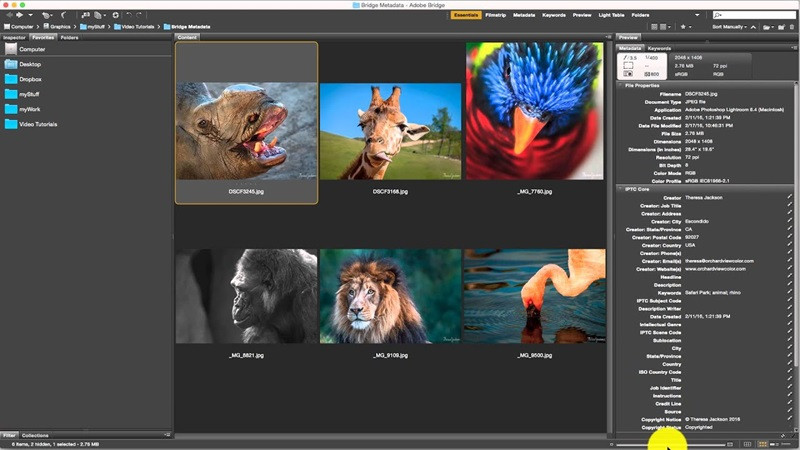Click the myStuff breadcrumb
The image size is (800, 450).
(92, 27)
